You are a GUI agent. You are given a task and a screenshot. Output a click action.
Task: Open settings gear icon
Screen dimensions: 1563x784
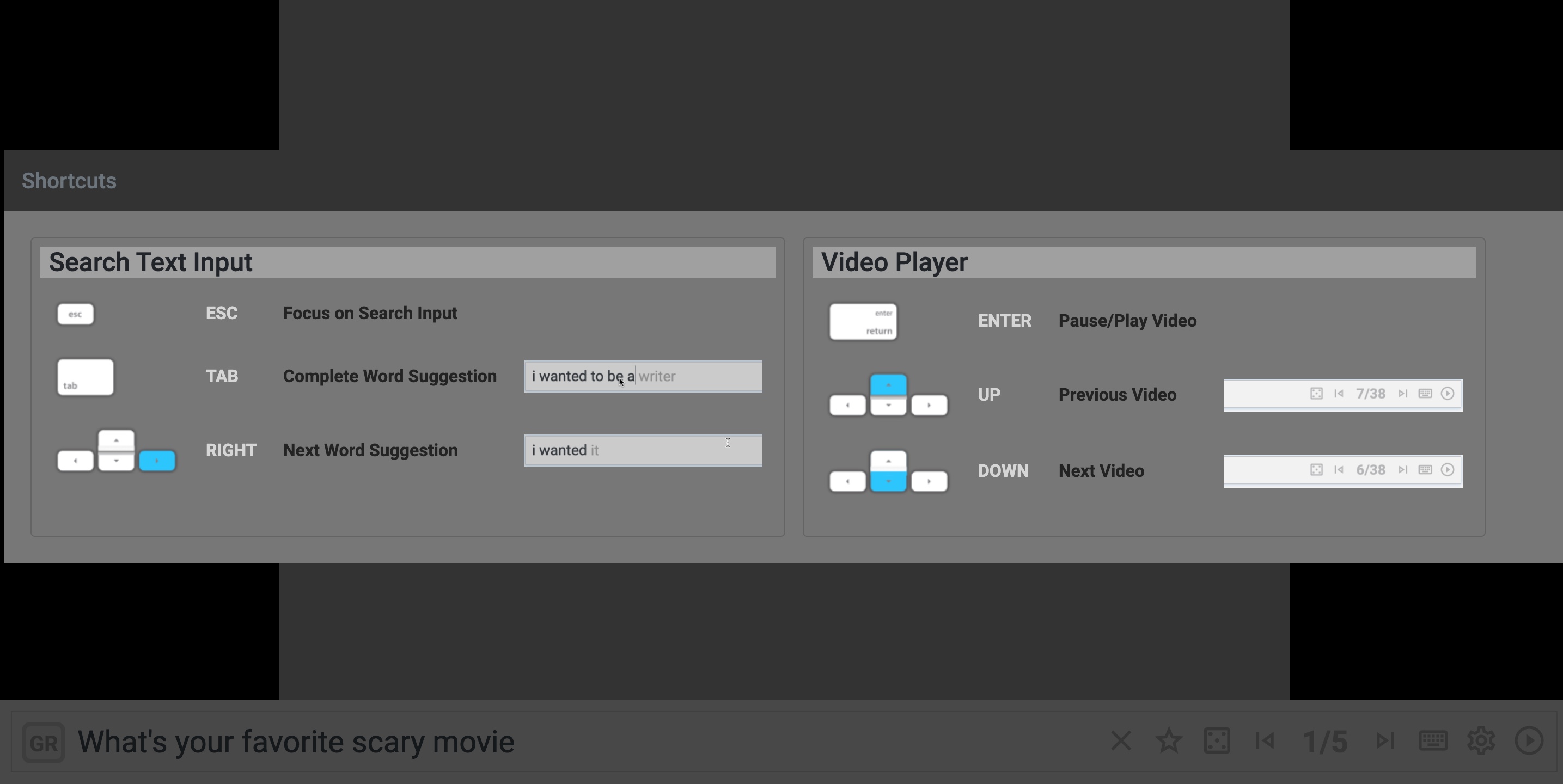[1481, 741]
